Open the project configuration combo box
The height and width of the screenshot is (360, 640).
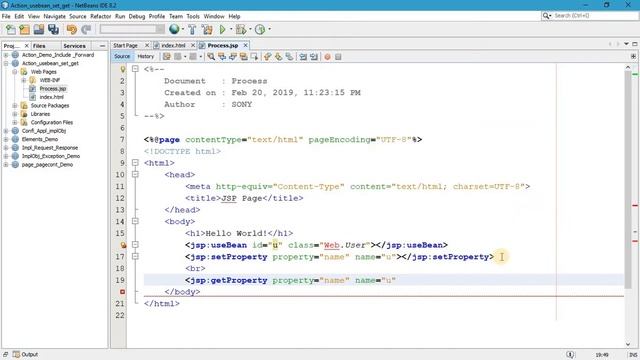pyautogui.click(x=132, y=29)
